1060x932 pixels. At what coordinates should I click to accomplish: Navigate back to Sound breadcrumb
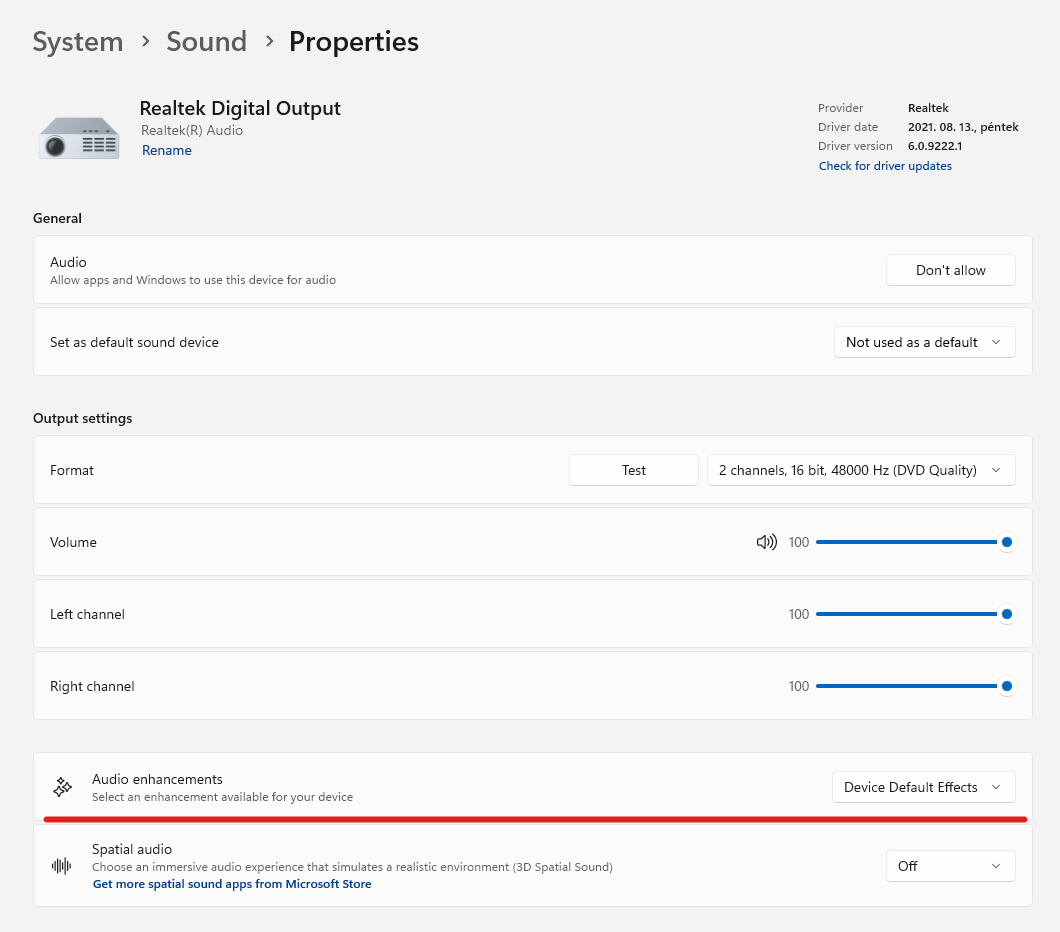point(206,42)
